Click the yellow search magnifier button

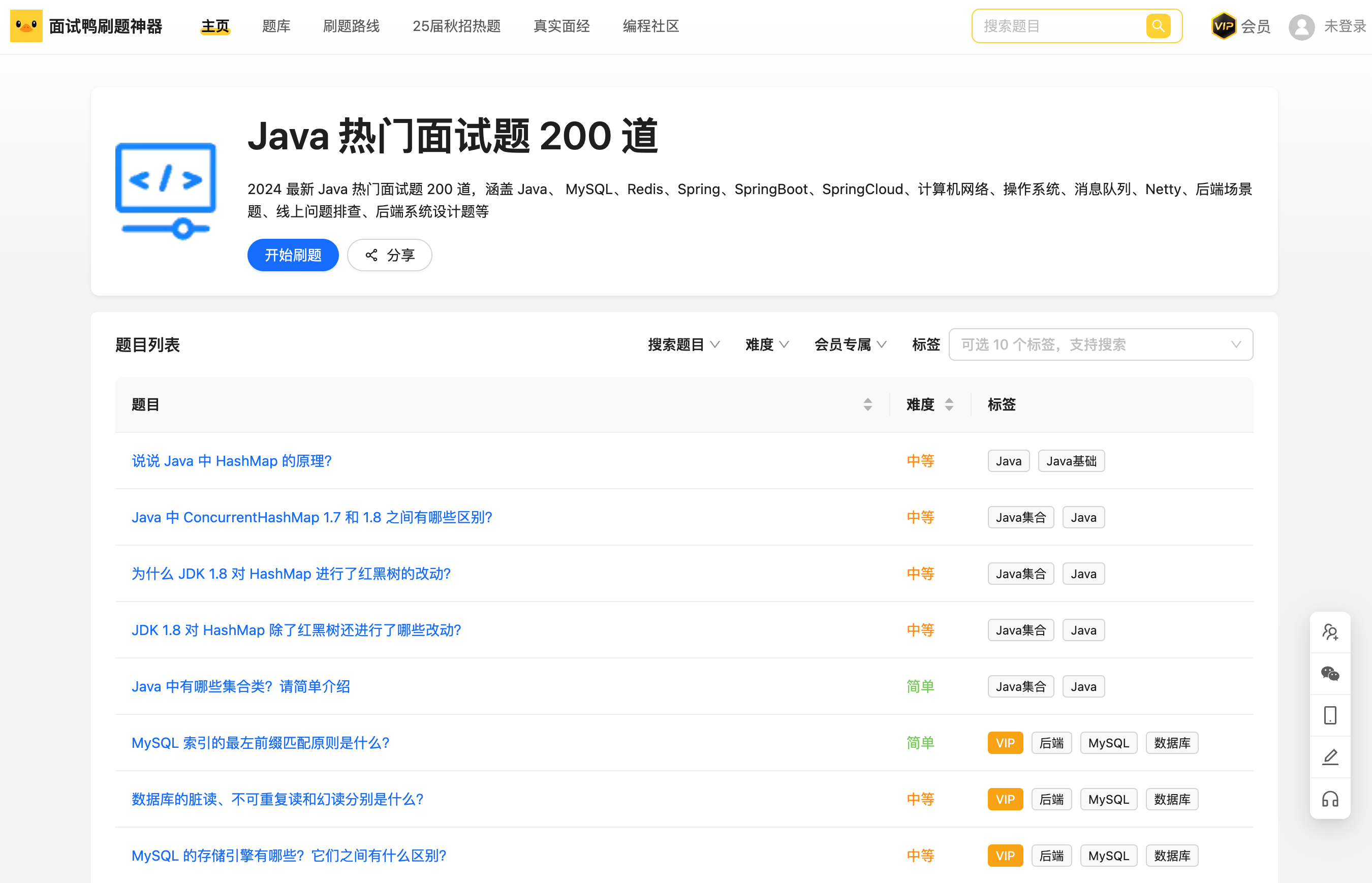(x=1158, y=26)
